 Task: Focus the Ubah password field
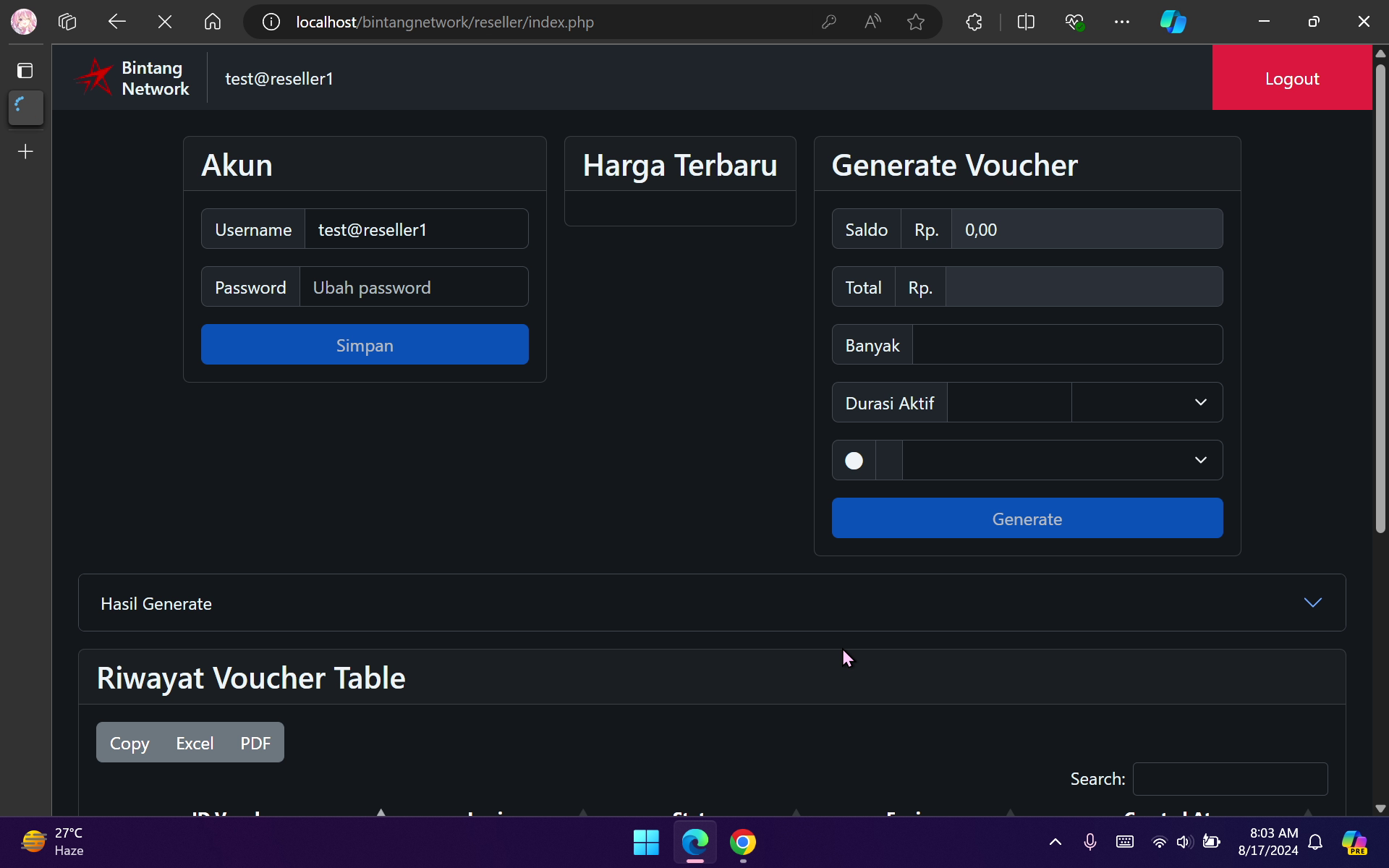pos(414,286)
